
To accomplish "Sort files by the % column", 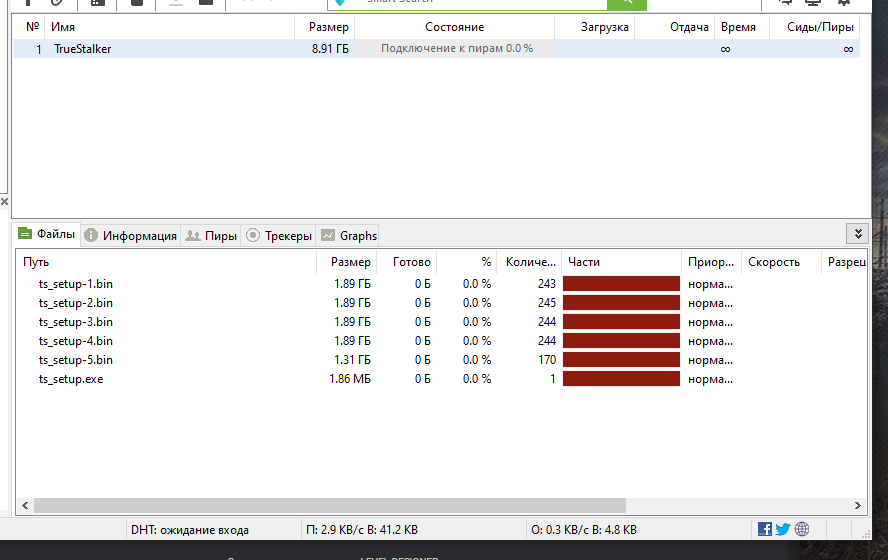I will pyautogui.click(x=466, y=262).
